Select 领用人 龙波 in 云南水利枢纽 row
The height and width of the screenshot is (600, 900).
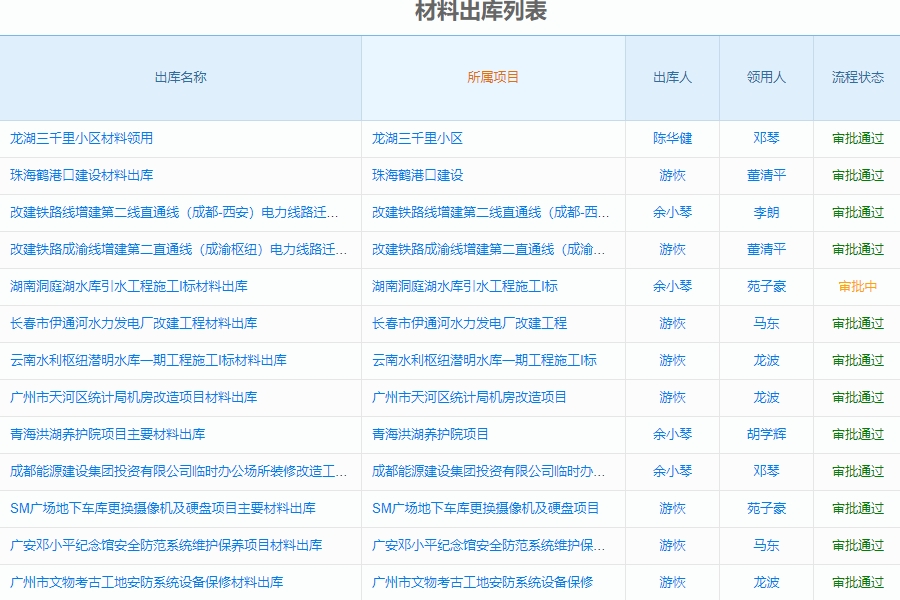[766, 360]
